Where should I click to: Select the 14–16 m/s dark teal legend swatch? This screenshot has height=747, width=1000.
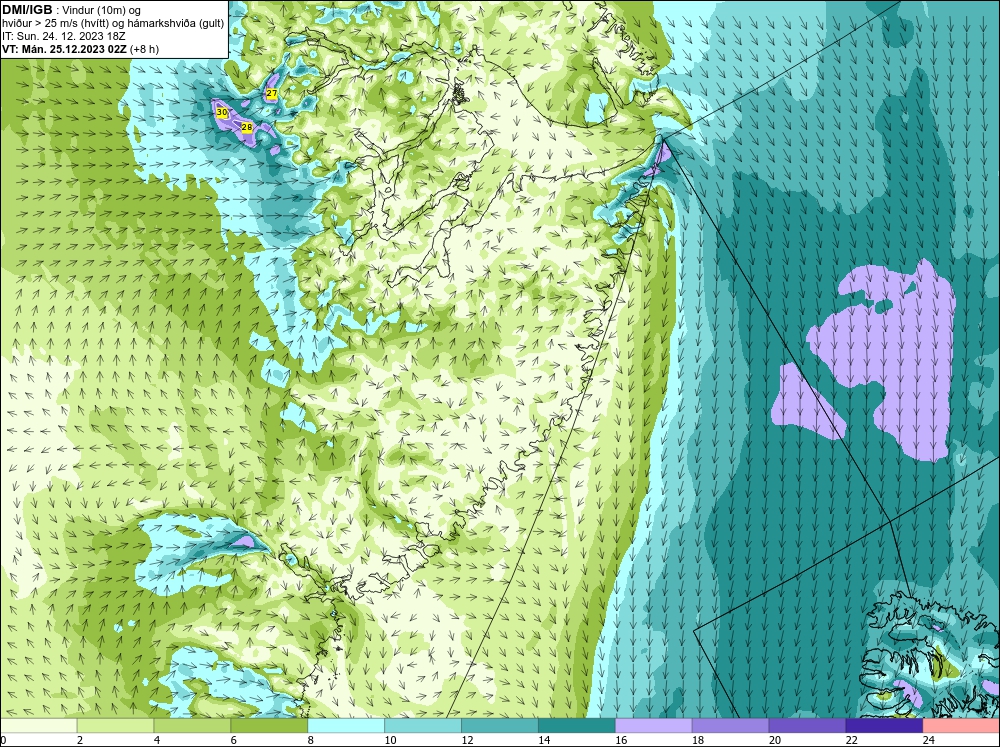pyautogui.click(x=577, y=726)
